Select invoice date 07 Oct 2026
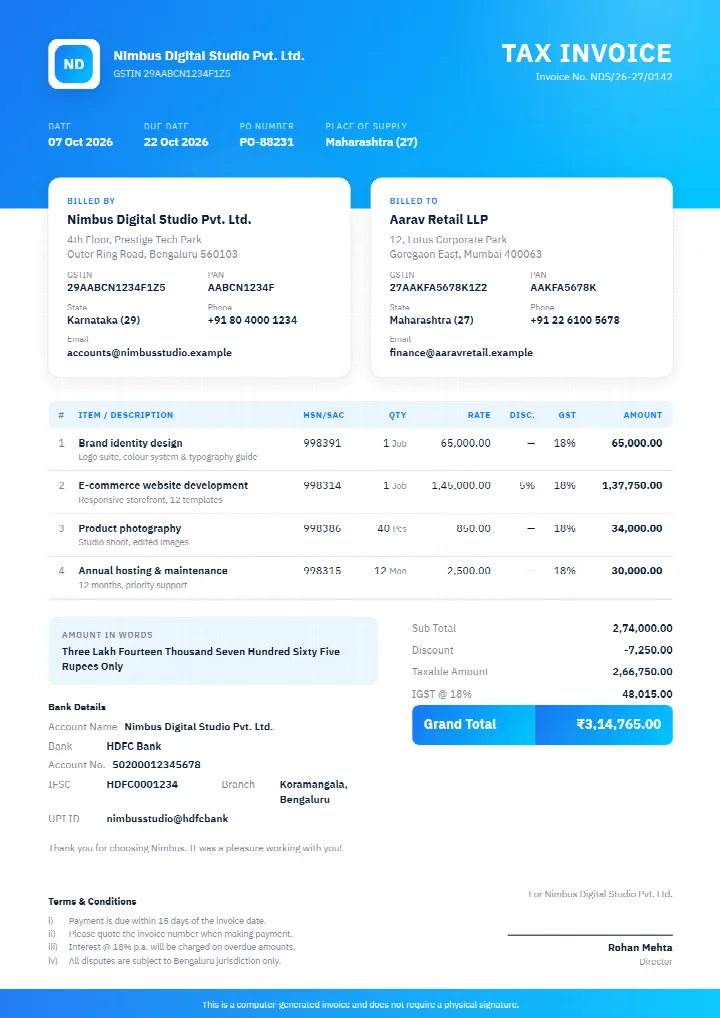 pos(81,142)
